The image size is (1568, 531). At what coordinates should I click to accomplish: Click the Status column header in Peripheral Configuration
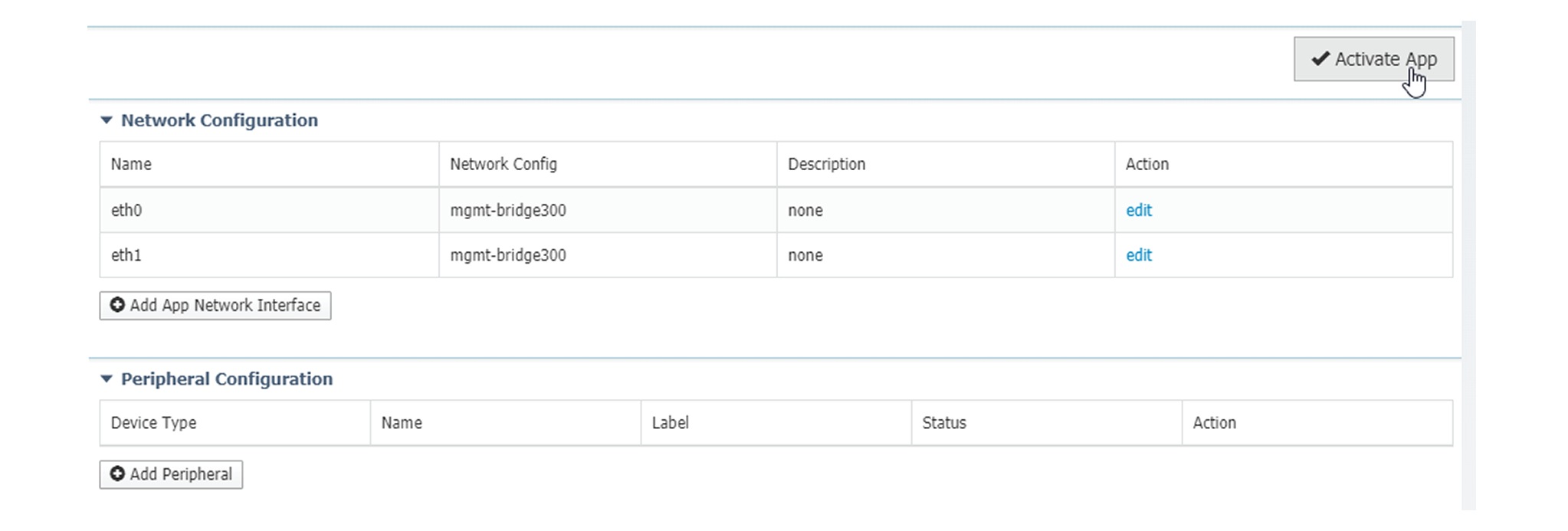(x=944, y=422)
